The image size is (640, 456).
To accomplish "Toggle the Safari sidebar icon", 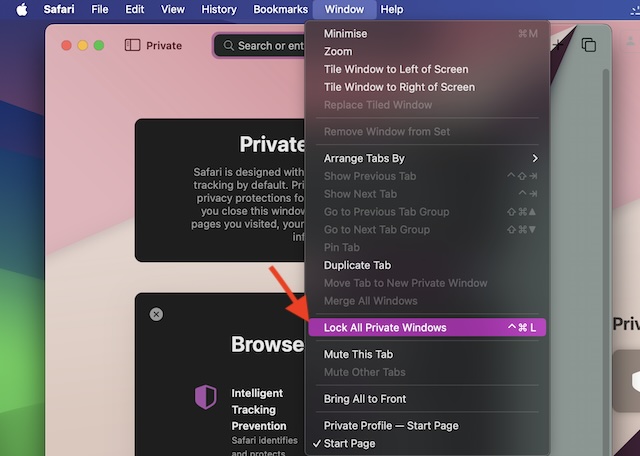I will [132, 45].
